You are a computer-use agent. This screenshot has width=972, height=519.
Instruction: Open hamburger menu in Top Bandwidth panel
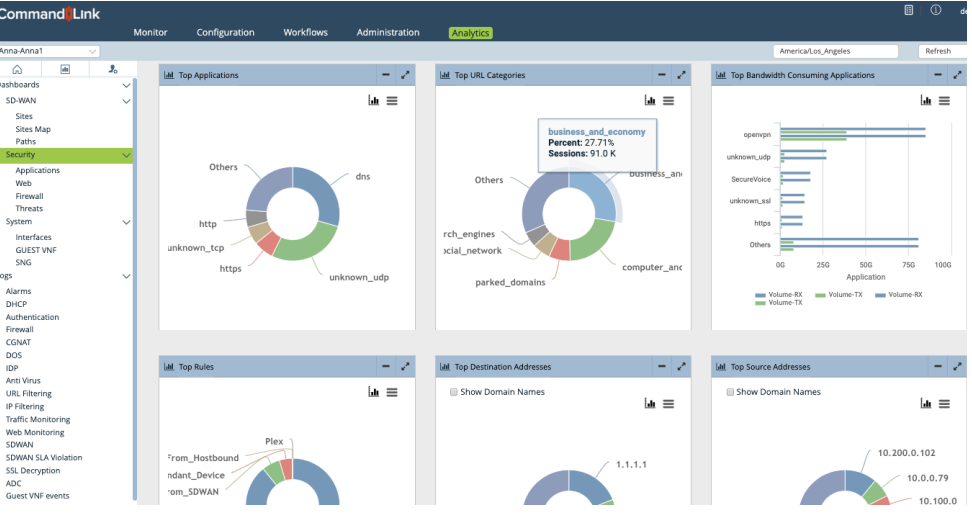(x=944, y=100)
